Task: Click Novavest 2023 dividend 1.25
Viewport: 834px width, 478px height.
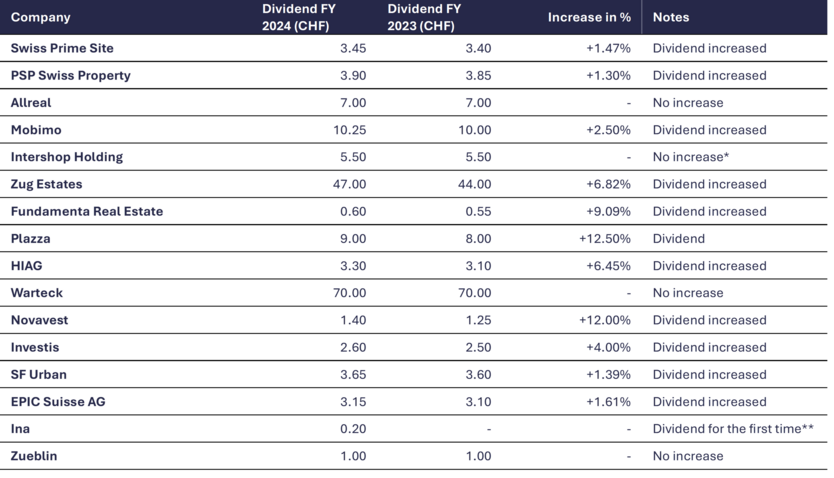Action: pyautogui.click(x=478, y=320)
